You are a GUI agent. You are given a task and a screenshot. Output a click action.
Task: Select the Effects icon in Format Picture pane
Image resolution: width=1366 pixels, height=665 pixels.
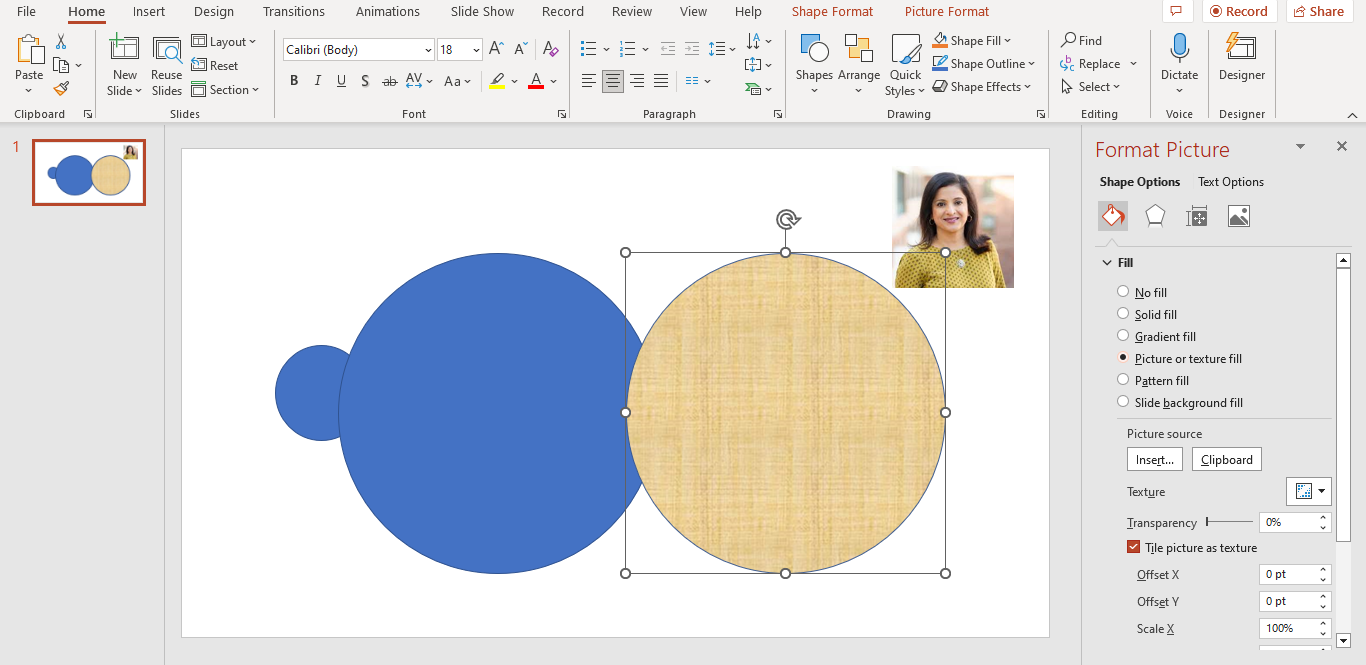1155,215
